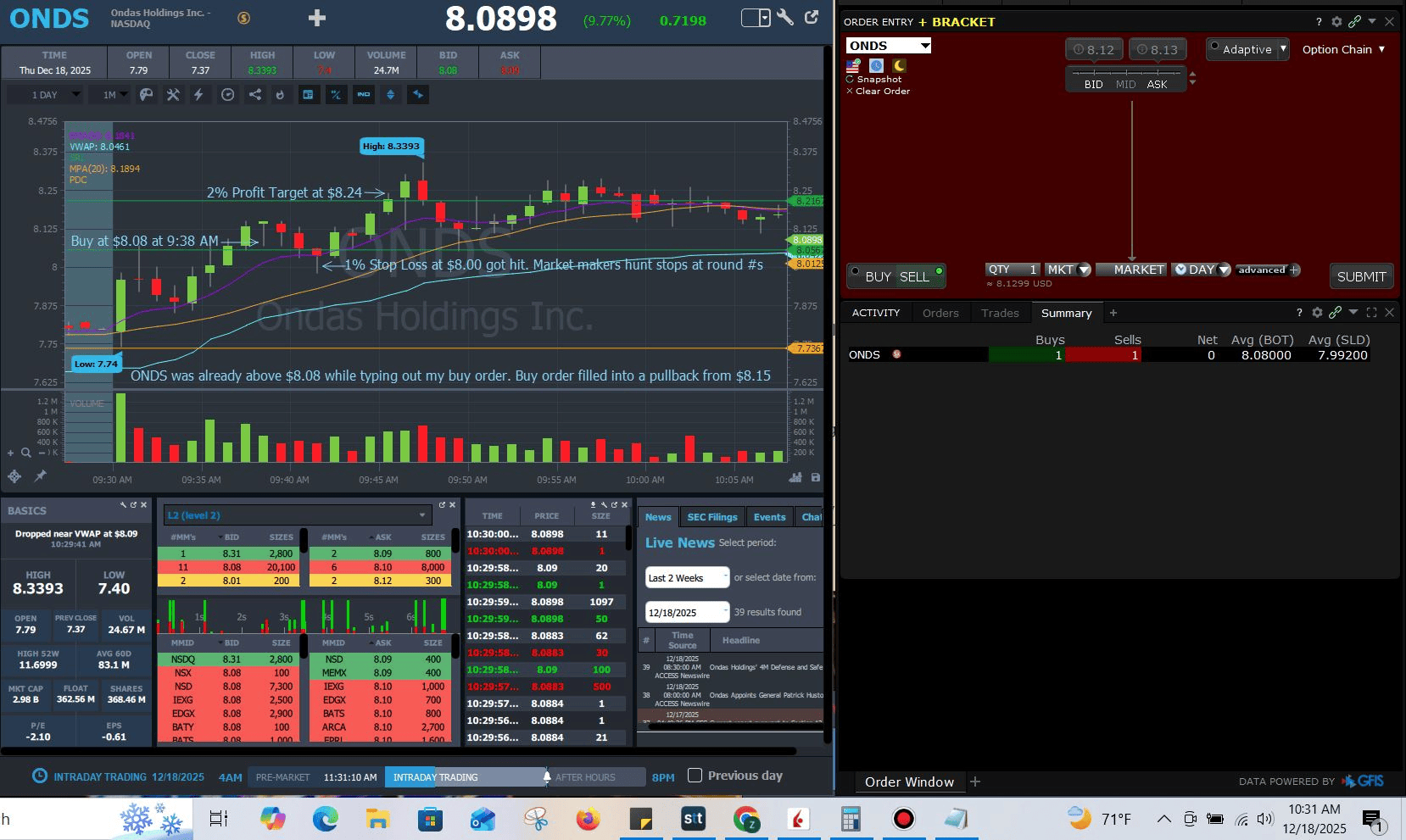1406x840 pixels.
Task: Open the L2 (level 2) dropdown
Action: point(298,515)
